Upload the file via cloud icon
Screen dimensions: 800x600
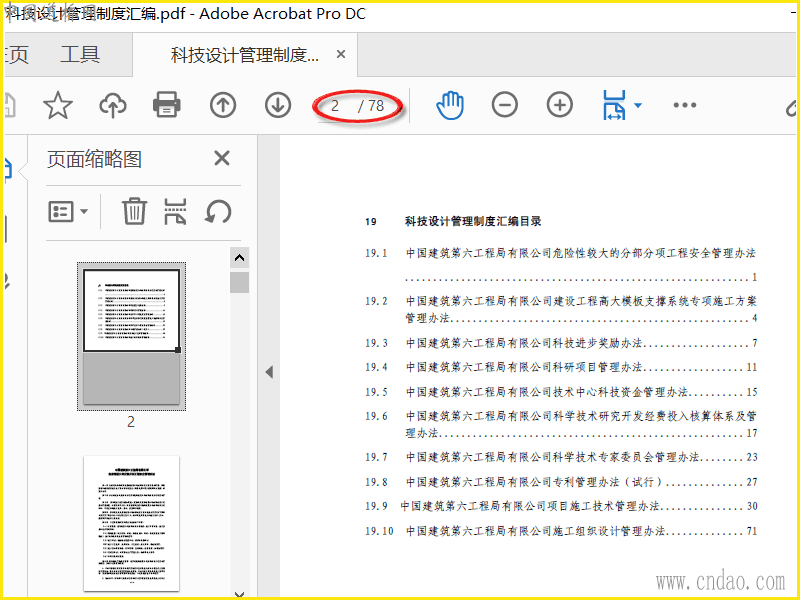click(113, 106)
